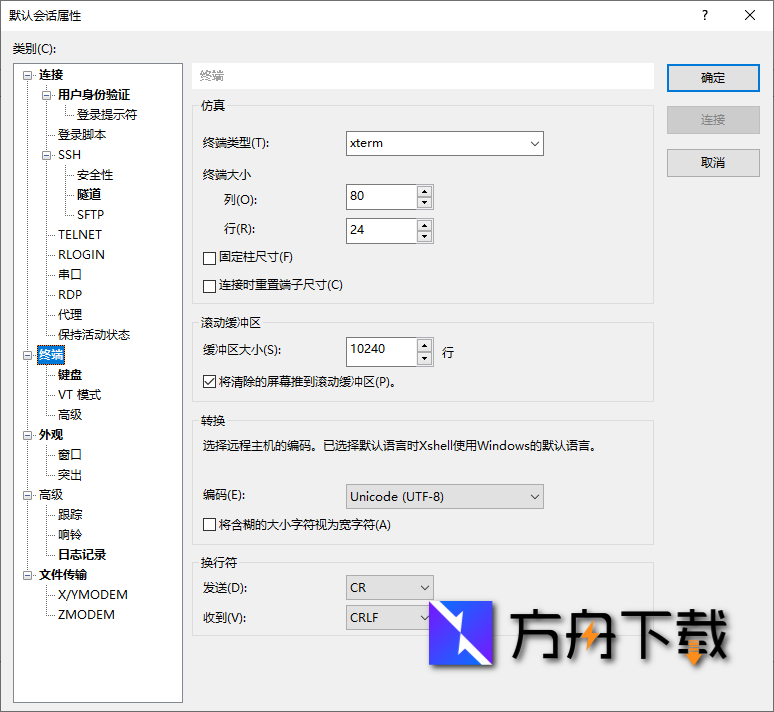The image size is (774, 712).
Task: Click the 列 input field showing 80
Action: [381, 197]
